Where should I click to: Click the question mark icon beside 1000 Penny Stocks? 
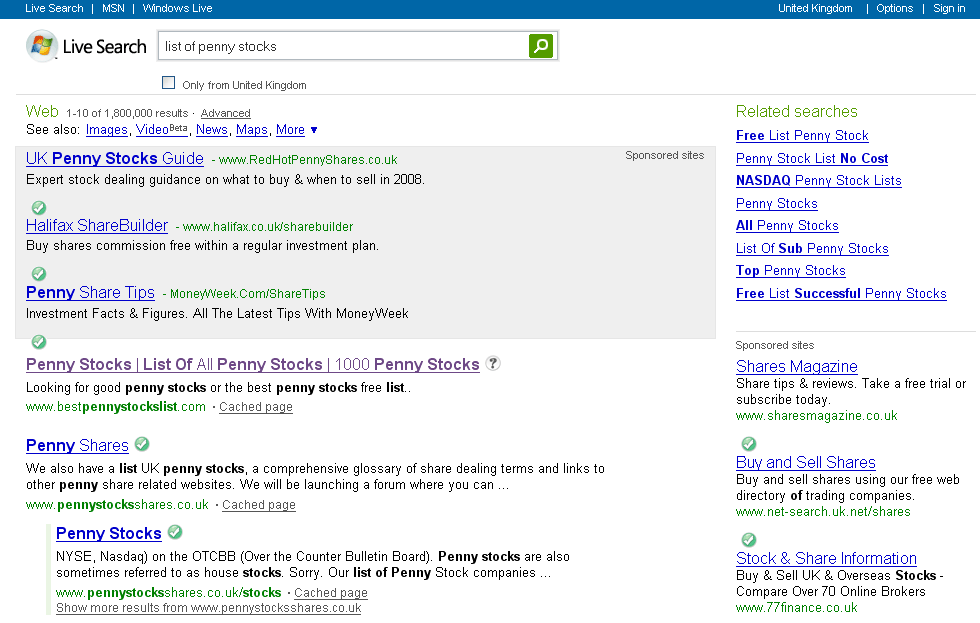(x=493, y=363)
